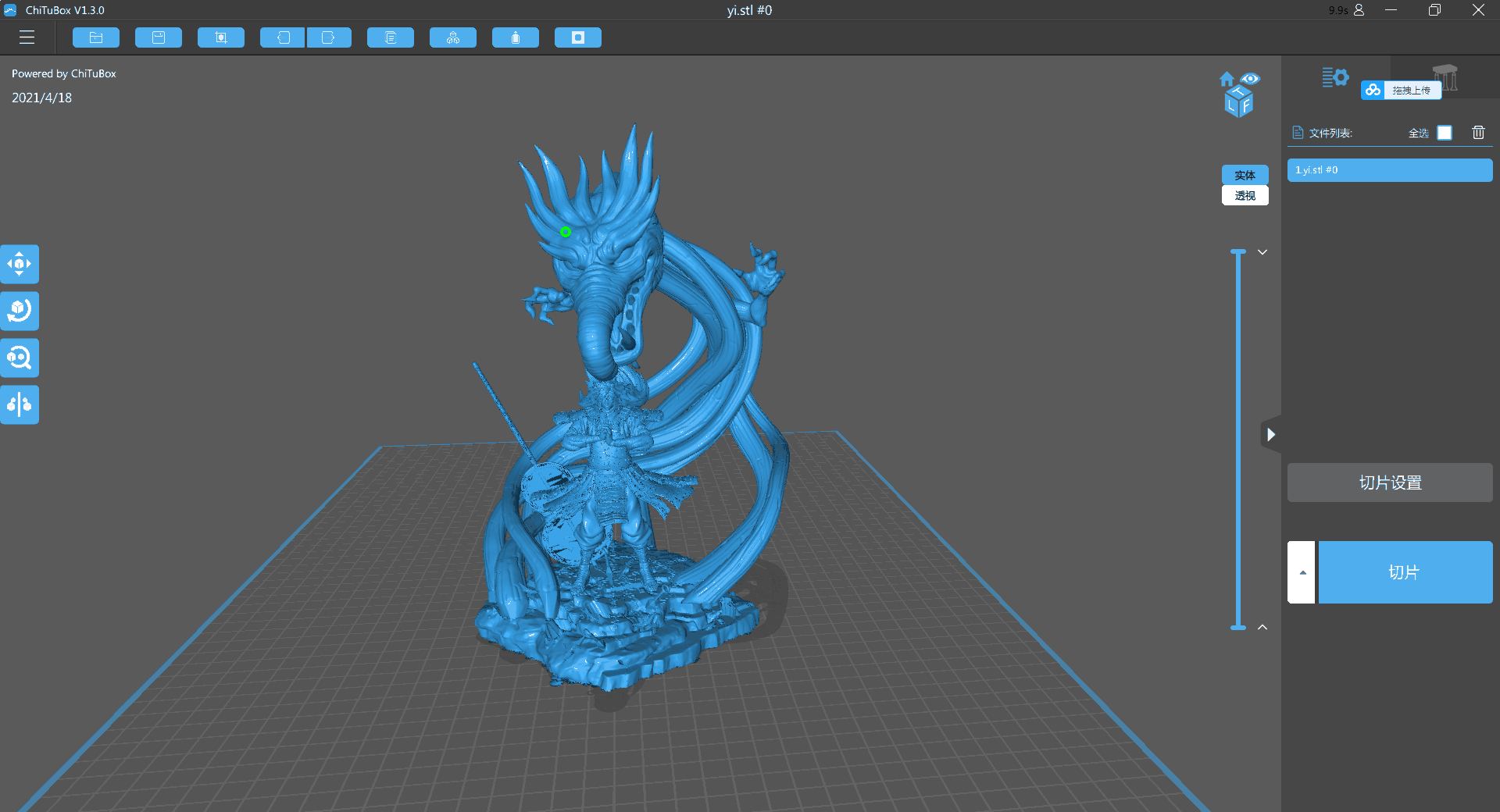Select the Move model tool
Screen dimensions: 1500x812
[x=20, y=264]
